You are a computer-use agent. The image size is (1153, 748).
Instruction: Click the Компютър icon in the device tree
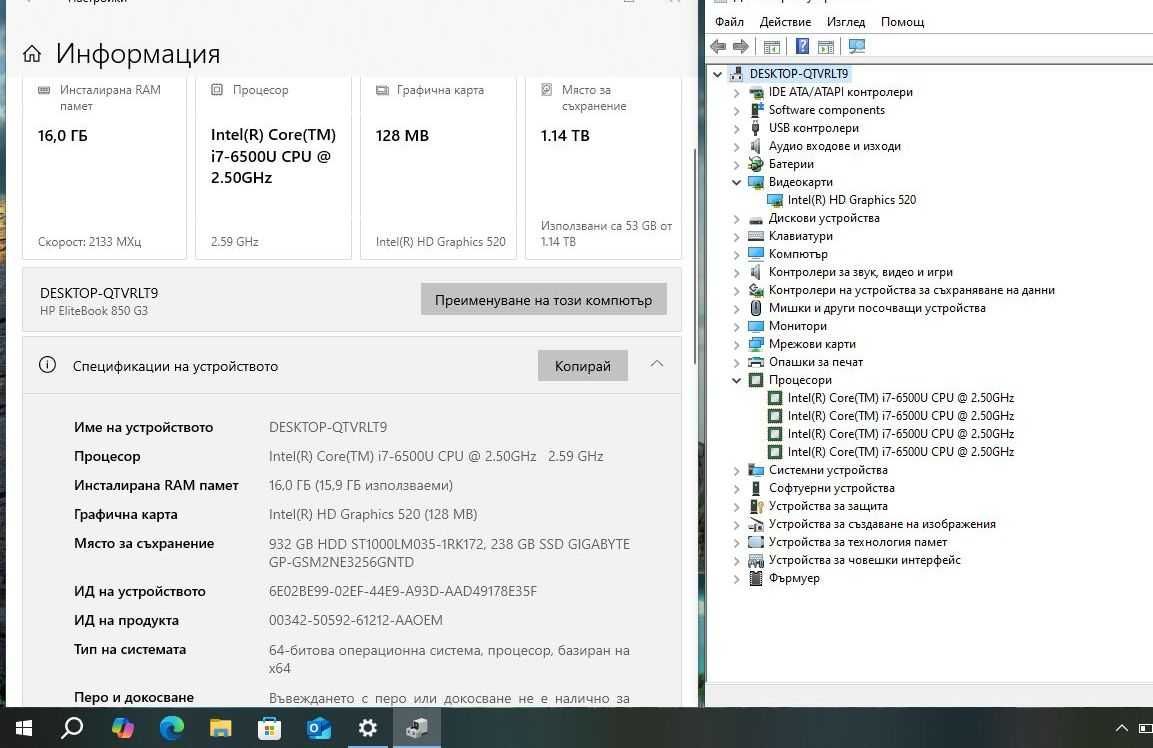coord(755,254)
